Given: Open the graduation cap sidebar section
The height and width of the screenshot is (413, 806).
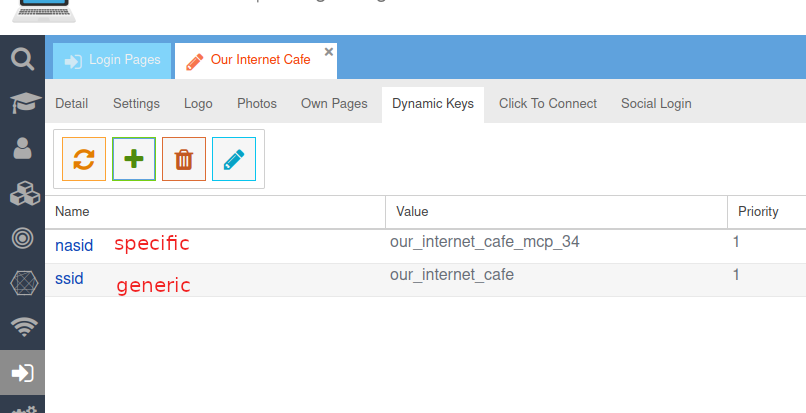Looking at the screenshot, I should (x=22, y=103).
